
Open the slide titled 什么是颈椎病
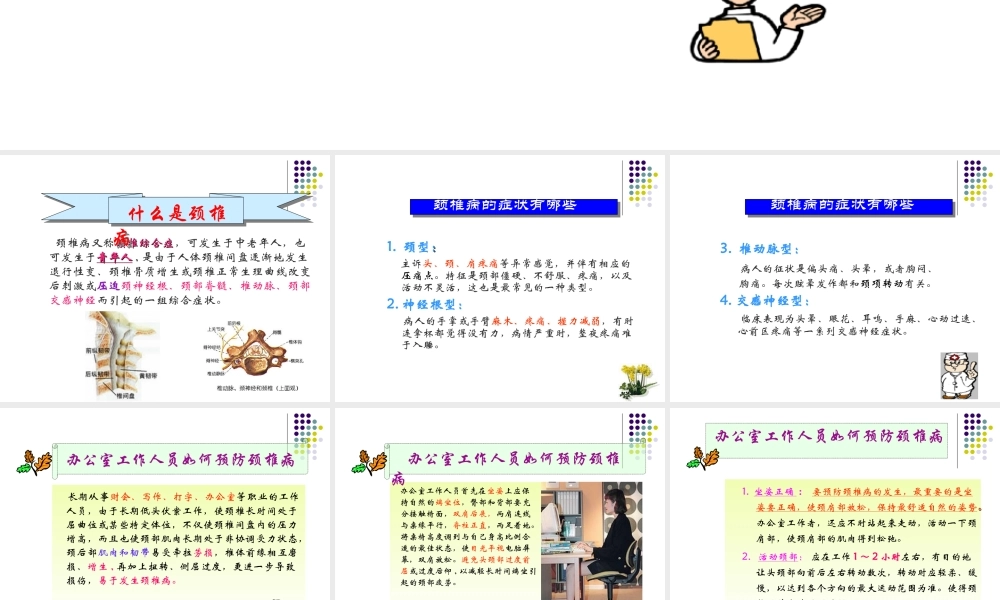point(165,279)
